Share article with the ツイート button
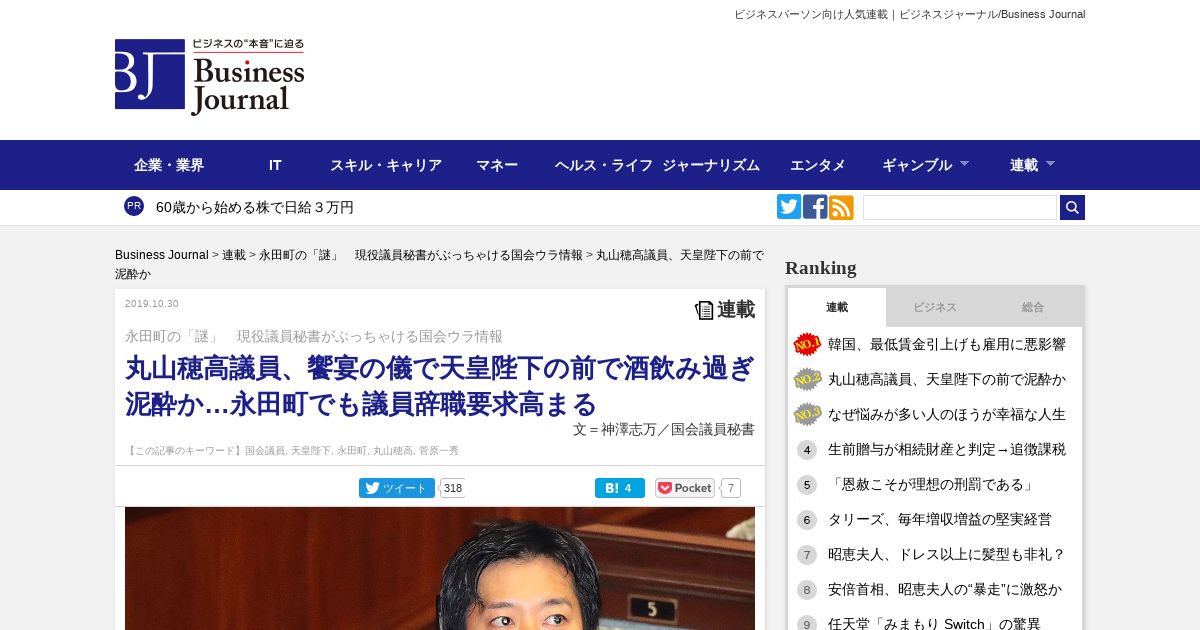This screenshot has height=630, width=1200. 397,488
